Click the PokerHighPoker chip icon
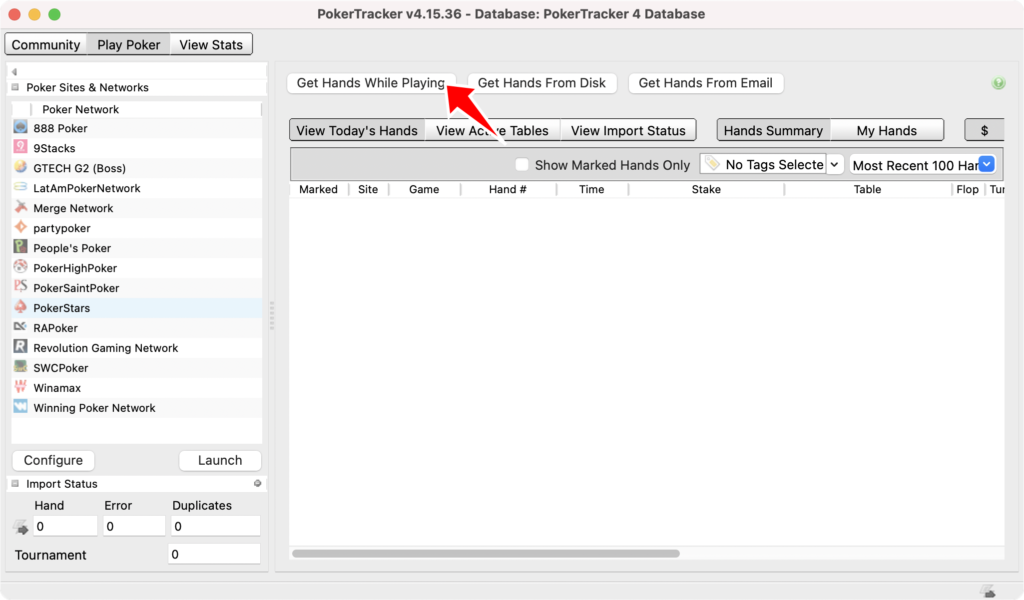The height and width of the screenshot is (600, 1024). (x=21, y=267)
